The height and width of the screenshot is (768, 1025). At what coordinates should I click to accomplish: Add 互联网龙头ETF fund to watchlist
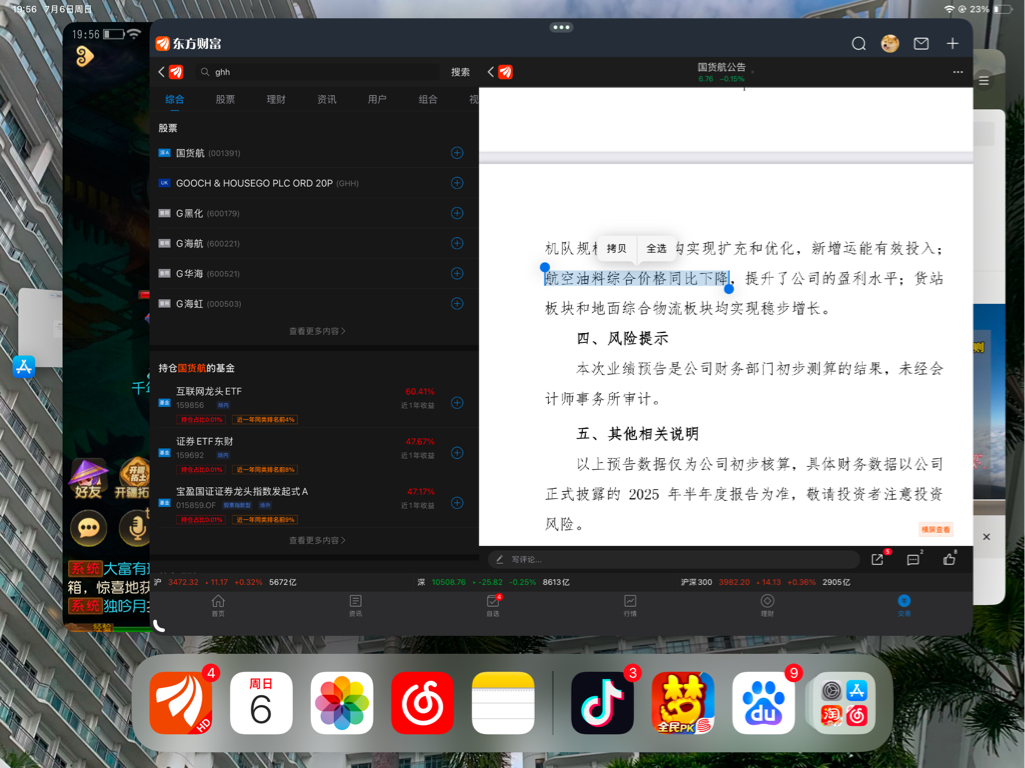457,403
